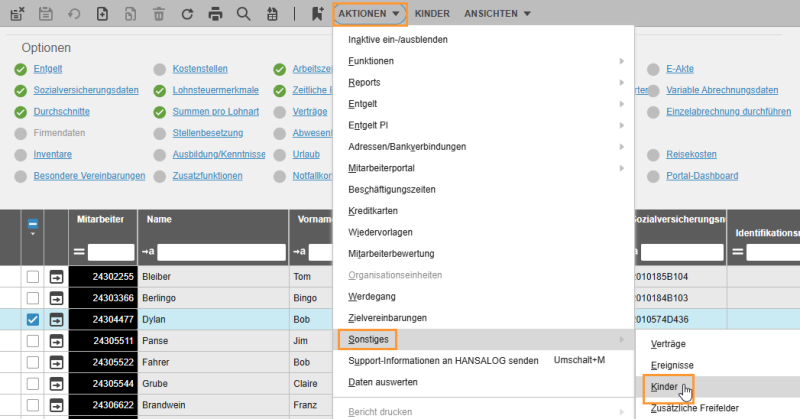Click the greyed save disk icon
Viewport: 800px width, 419px height.
click(x=46, y=14)
